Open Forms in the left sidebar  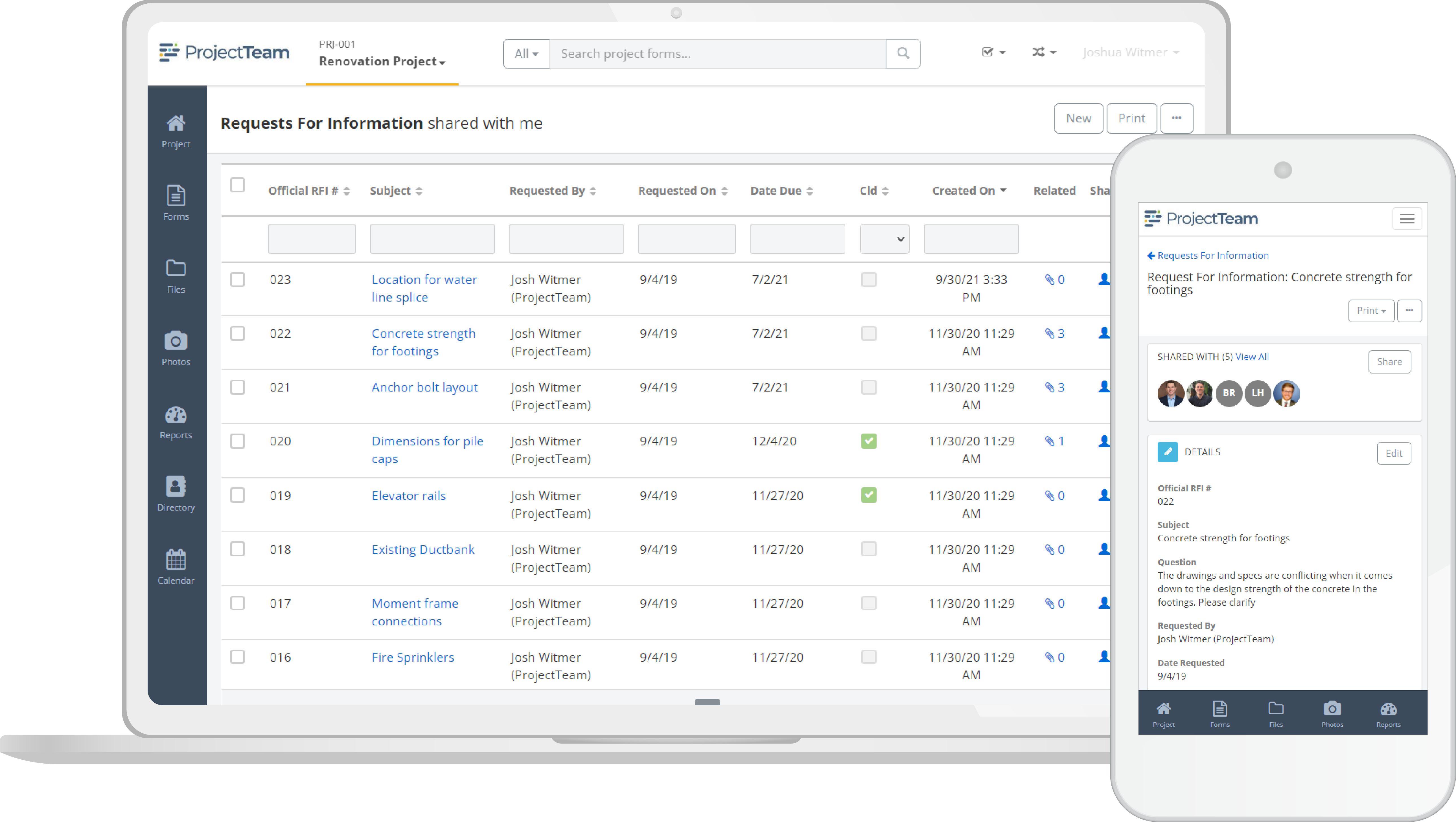[x=176, y=203]
